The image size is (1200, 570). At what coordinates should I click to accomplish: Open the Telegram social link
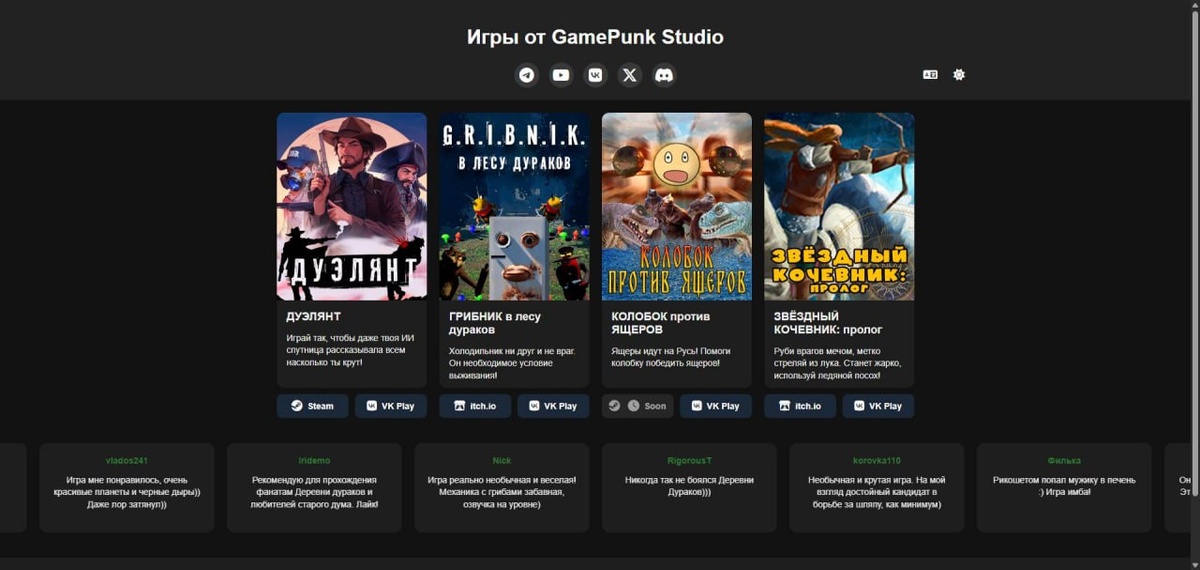(x=527, y=75)
